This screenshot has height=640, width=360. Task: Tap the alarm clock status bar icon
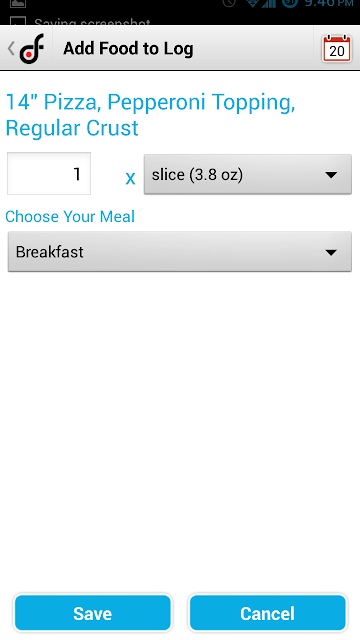coord(229,3)
